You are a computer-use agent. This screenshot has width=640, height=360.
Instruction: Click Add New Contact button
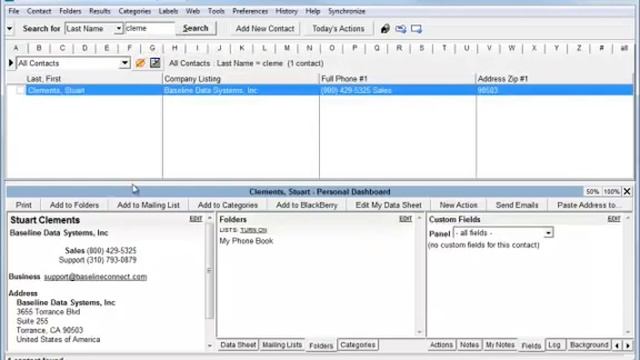(265, 29)
